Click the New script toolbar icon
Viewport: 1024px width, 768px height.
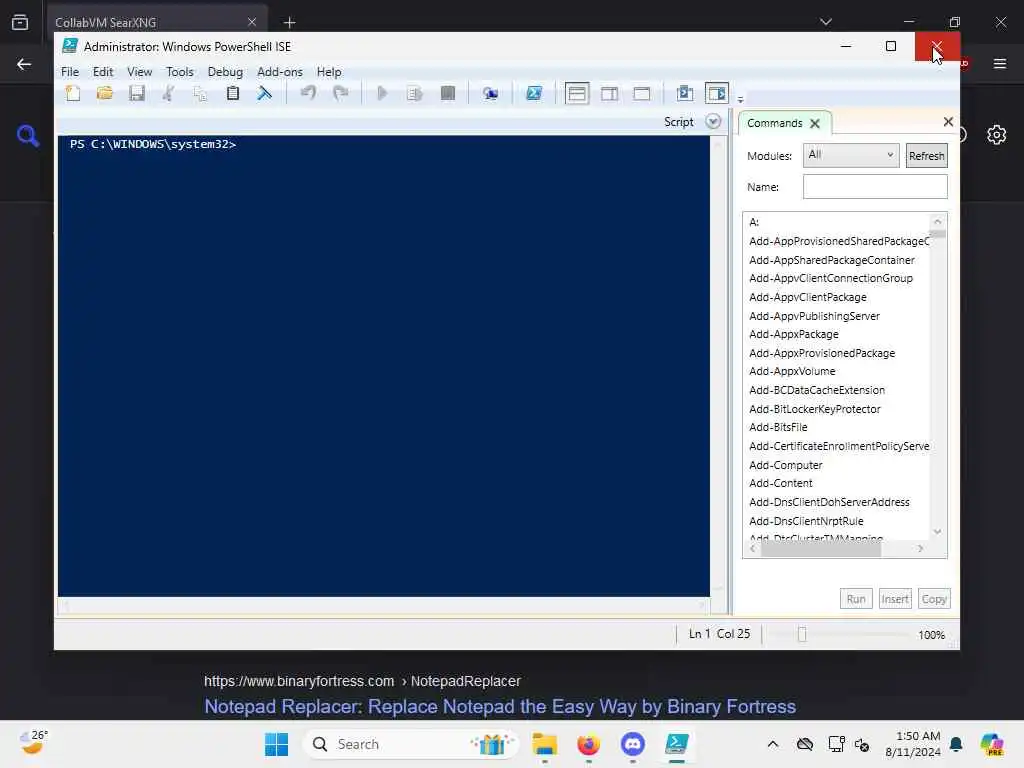[73, 93]
